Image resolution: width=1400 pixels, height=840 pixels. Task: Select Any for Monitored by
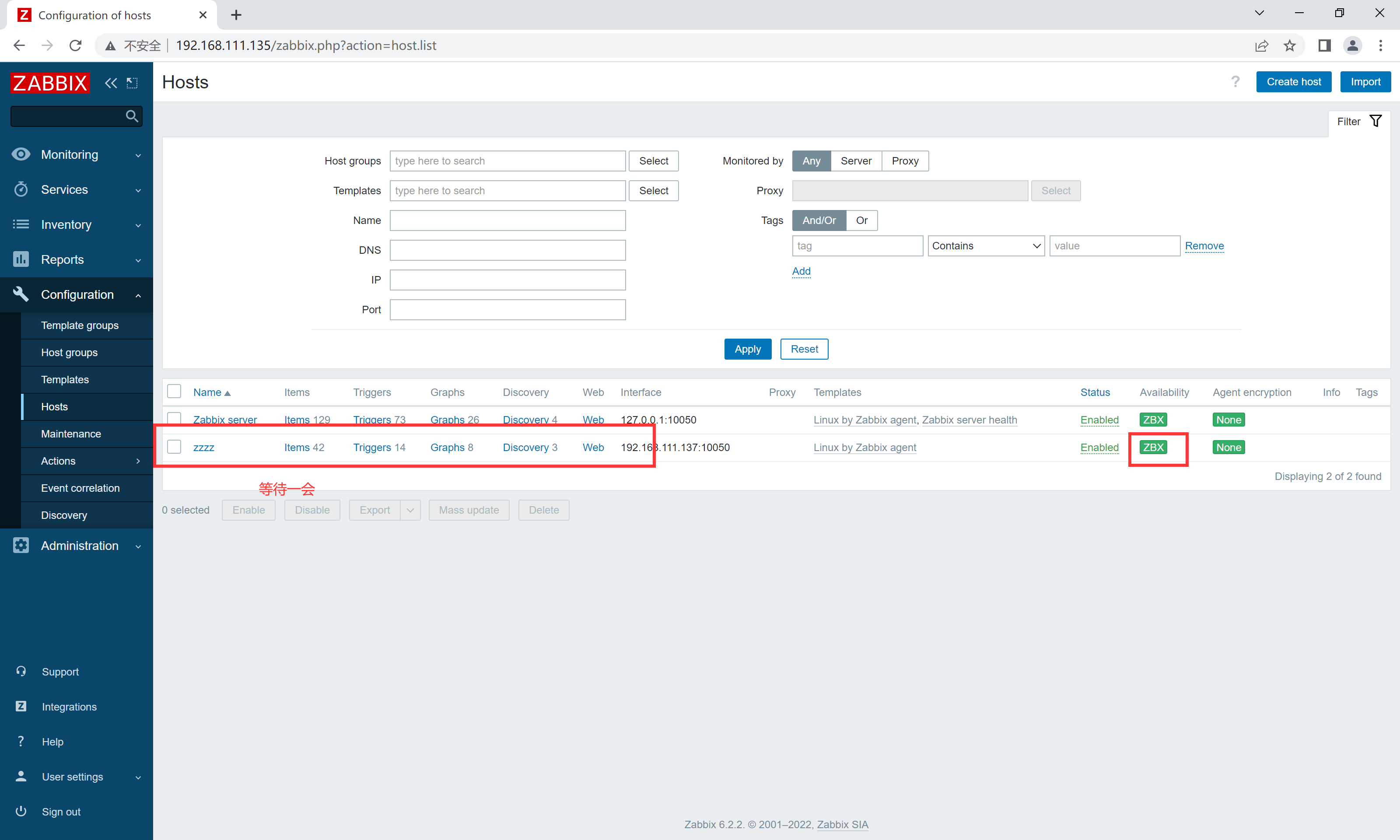(x=811, y=161)
